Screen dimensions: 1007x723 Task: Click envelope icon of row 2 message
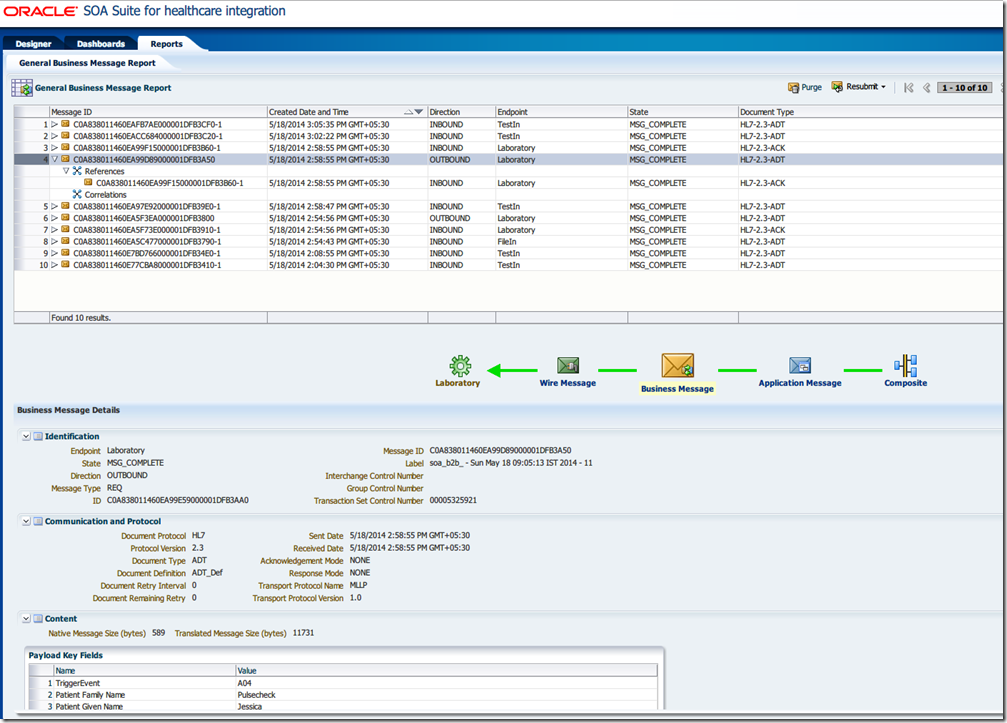click(x=65, y=135)
